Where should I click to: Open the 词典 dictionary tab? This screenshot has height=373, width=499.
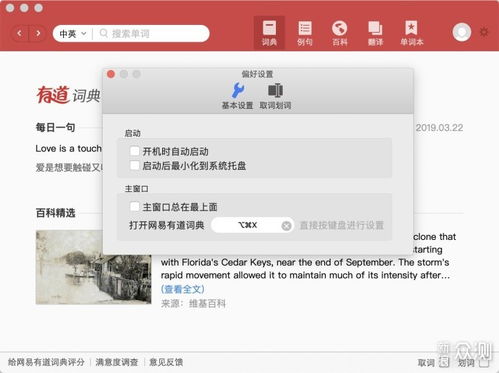coord(269,33)
